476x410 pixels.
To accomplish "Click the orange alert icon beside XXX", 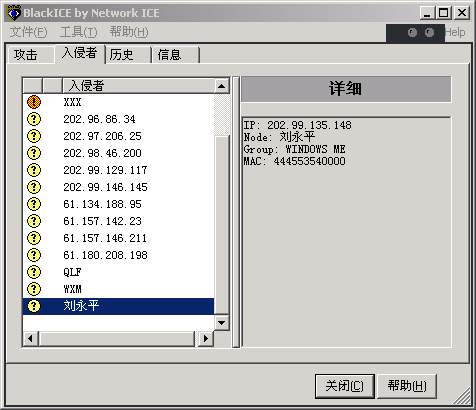I will (34, 102).
